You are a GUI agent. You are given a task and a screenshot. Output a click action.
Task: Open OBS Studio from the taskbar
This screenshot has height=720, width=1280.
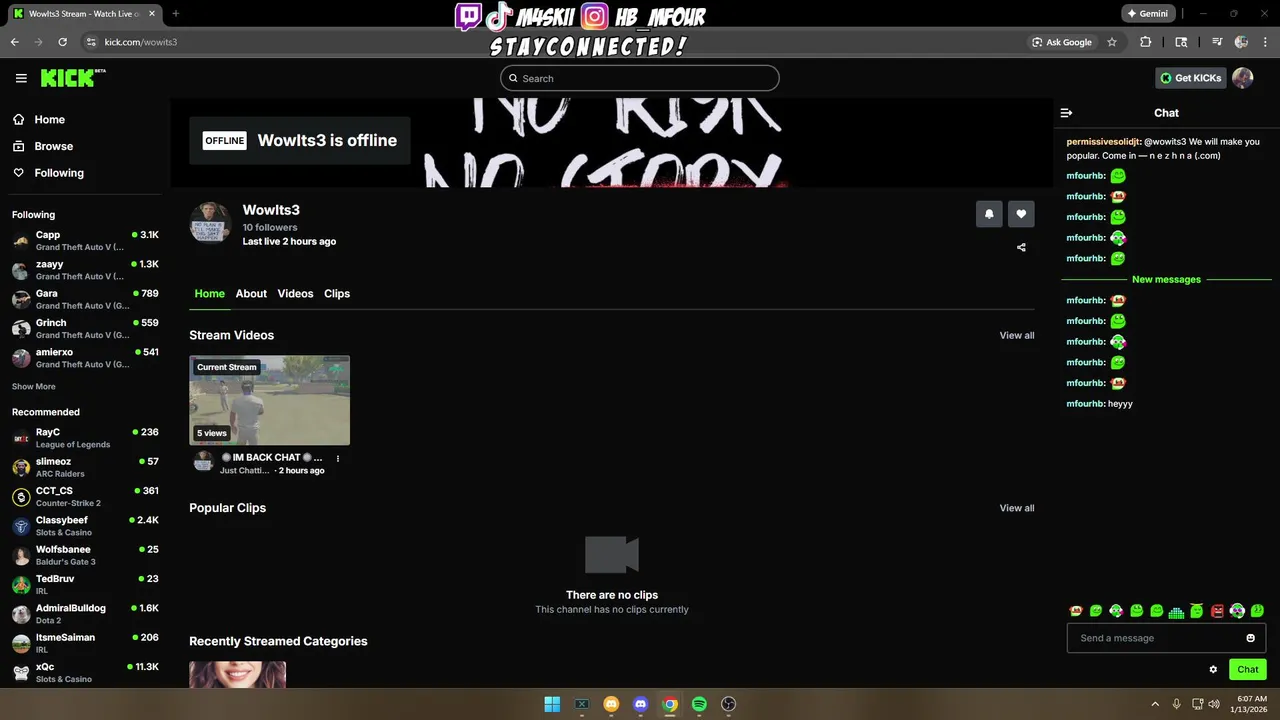point(729,704)
